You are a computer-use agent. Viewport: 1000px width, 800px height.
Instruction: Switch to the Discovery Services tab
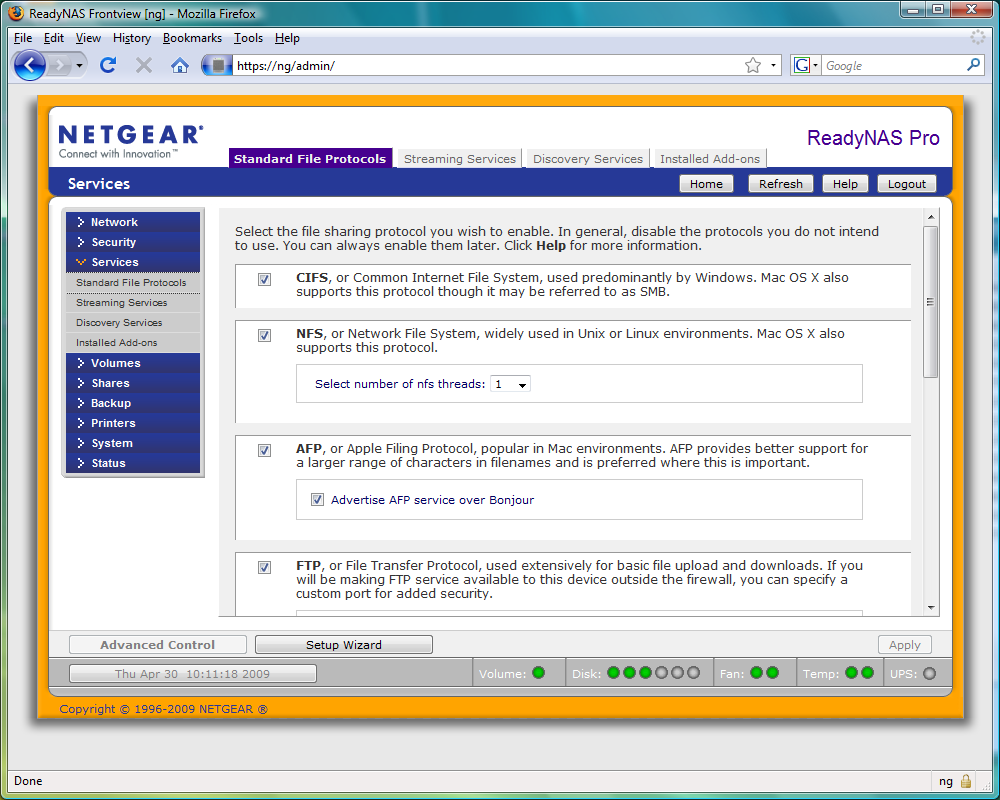[x=587, y=158]
